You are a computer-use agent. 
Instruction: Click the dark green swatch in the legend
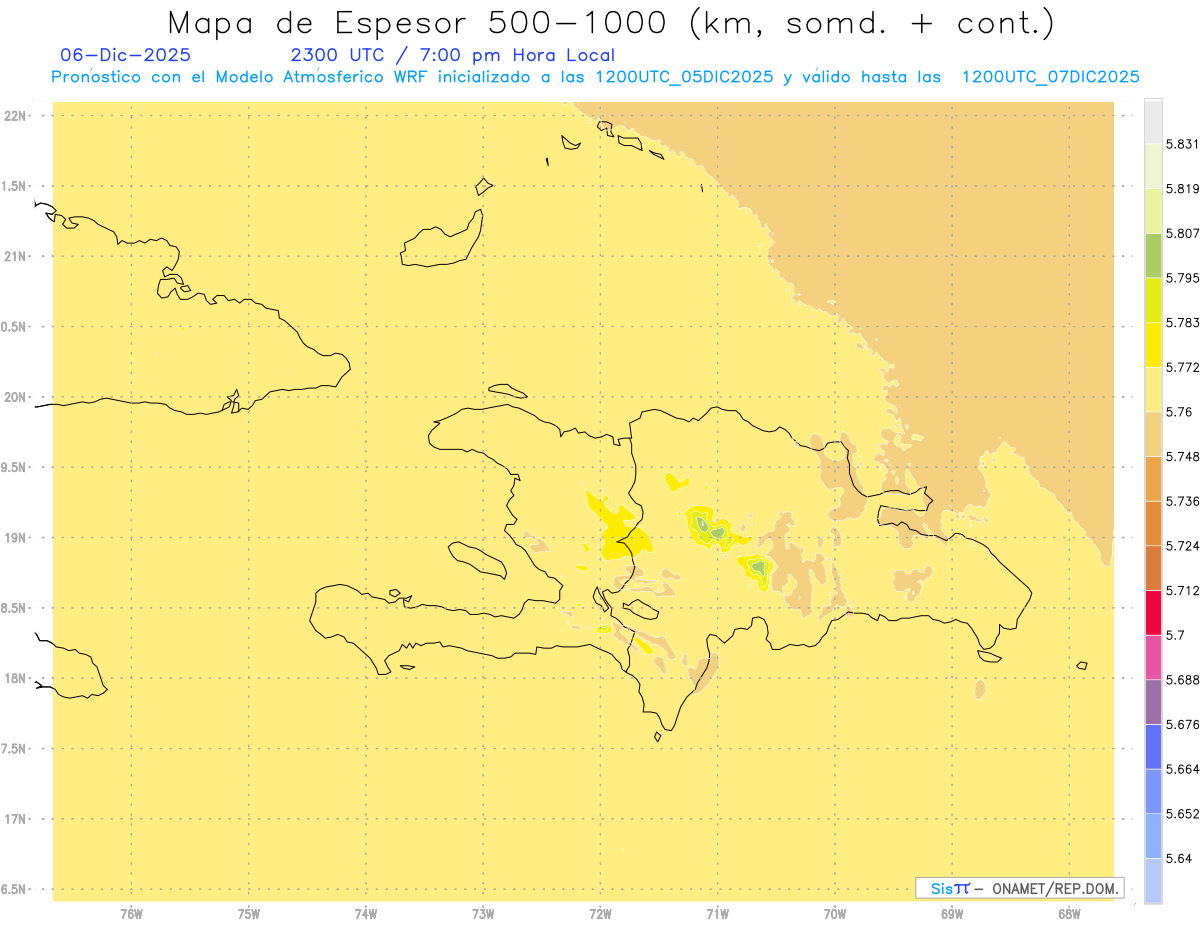[x=1153, y=255]
